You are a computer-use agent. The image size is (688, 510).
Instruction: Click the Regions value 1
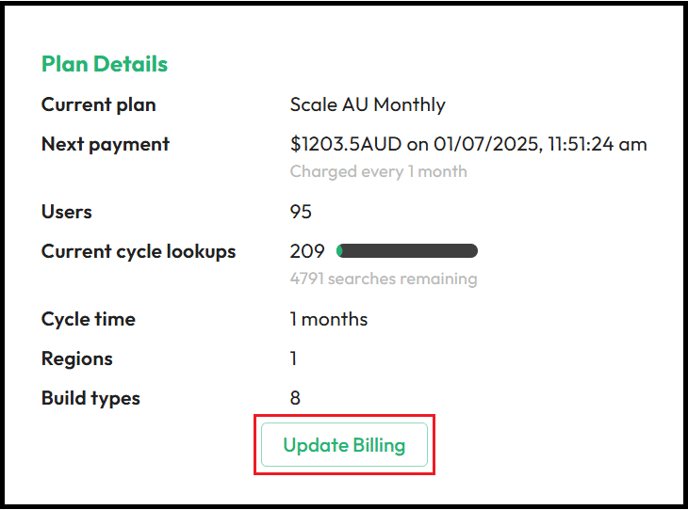[294, 359]
